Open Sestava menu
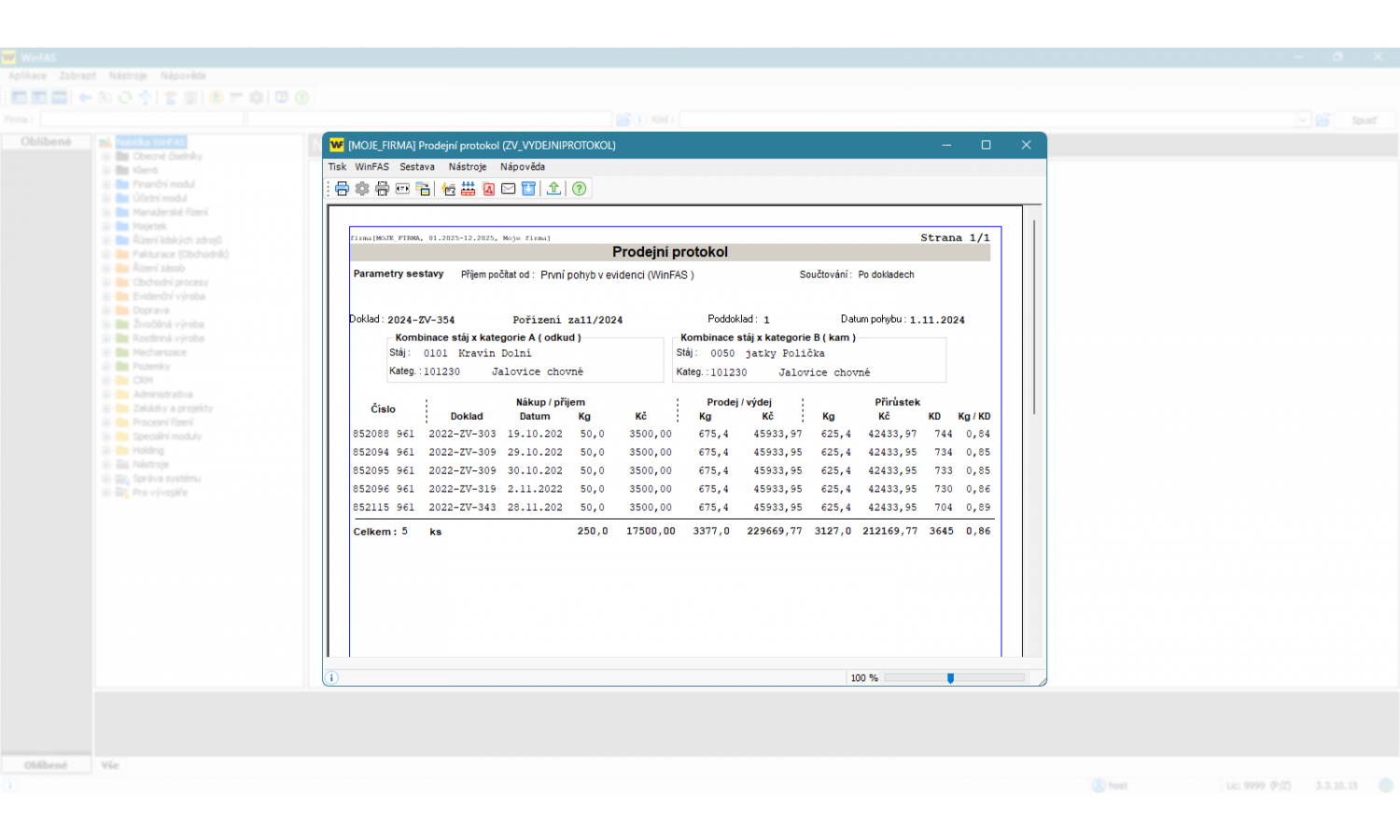Screen dimensions: 1400x840 (x=417, y=167)
